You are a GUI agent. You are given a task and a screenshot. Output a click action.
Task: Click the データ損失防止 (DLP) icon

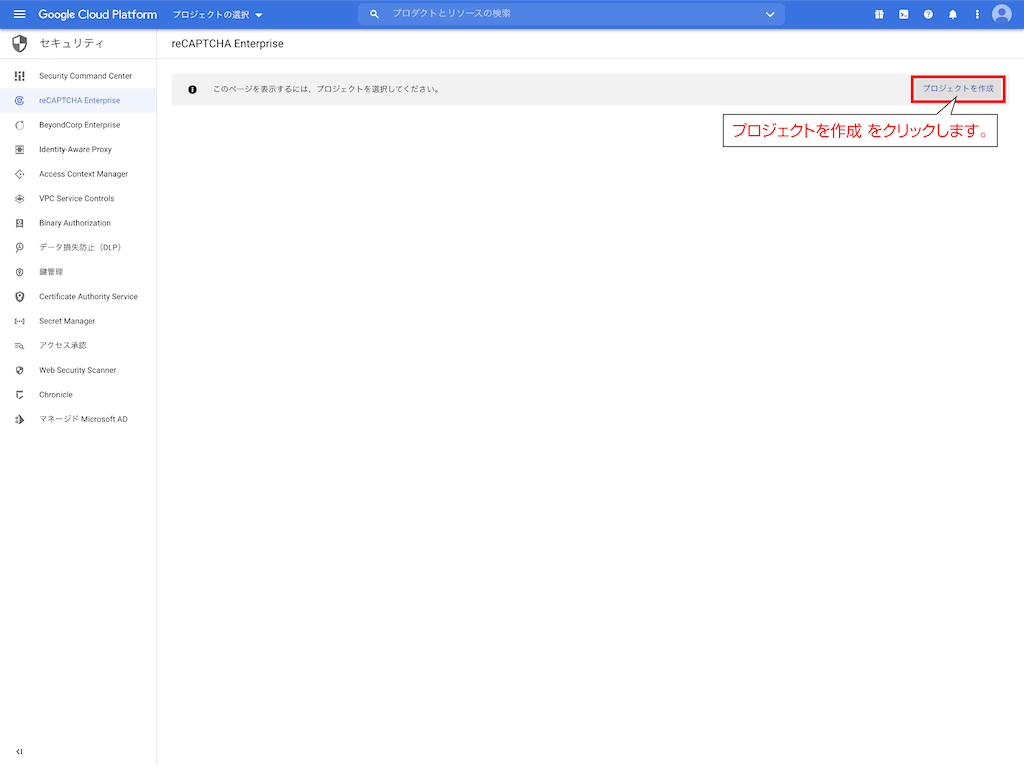click(20, 248)
